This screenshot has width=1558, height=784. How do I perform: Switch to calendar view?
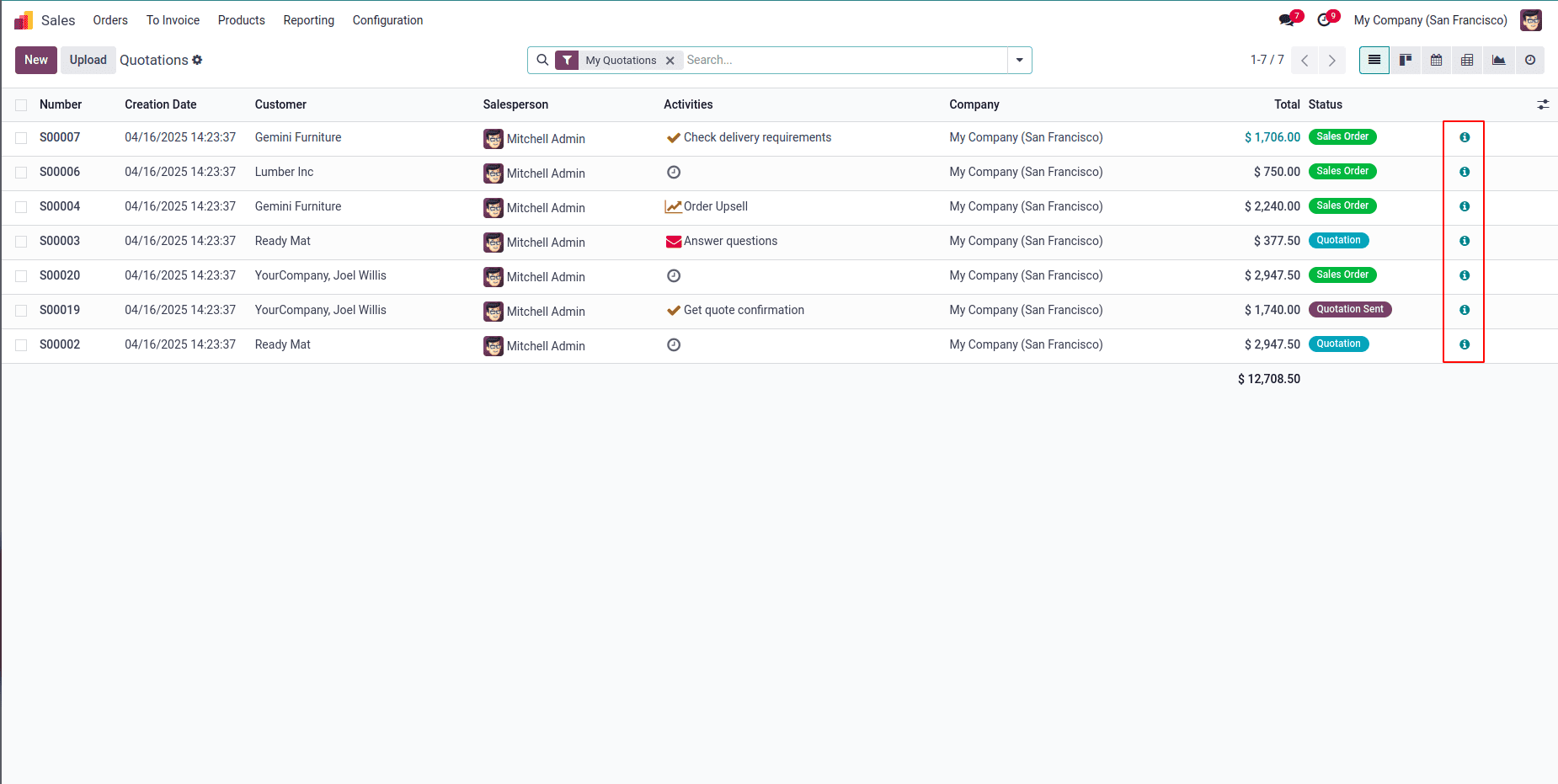click(x=1437, y=60)
